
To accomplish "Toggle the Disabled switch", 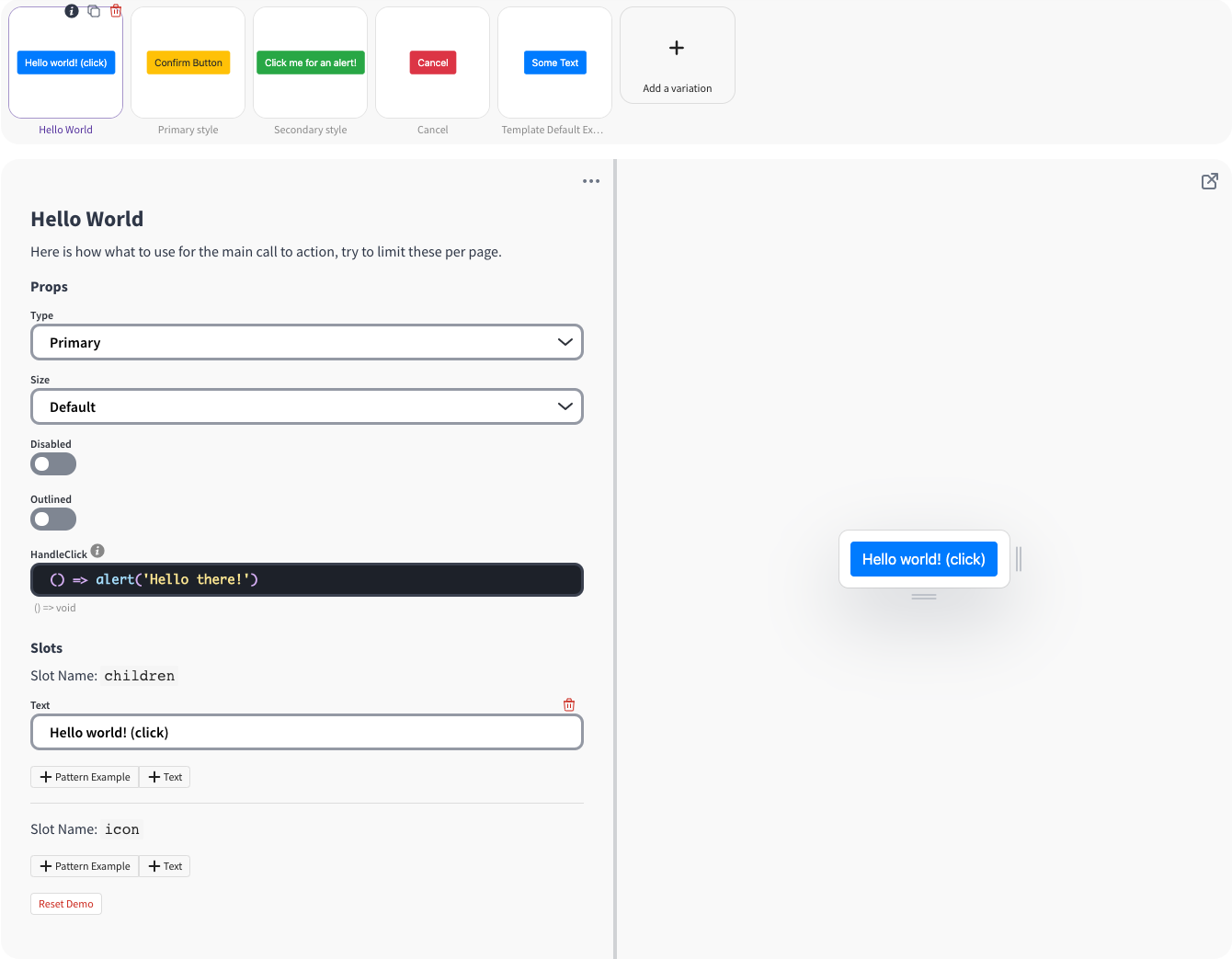I will [53, 464].
